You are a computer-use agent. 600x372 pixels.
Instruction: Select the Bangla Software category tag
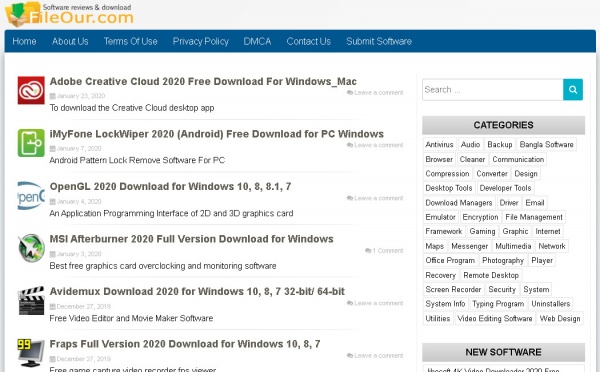pyautogui.click(x=546, y=144)
